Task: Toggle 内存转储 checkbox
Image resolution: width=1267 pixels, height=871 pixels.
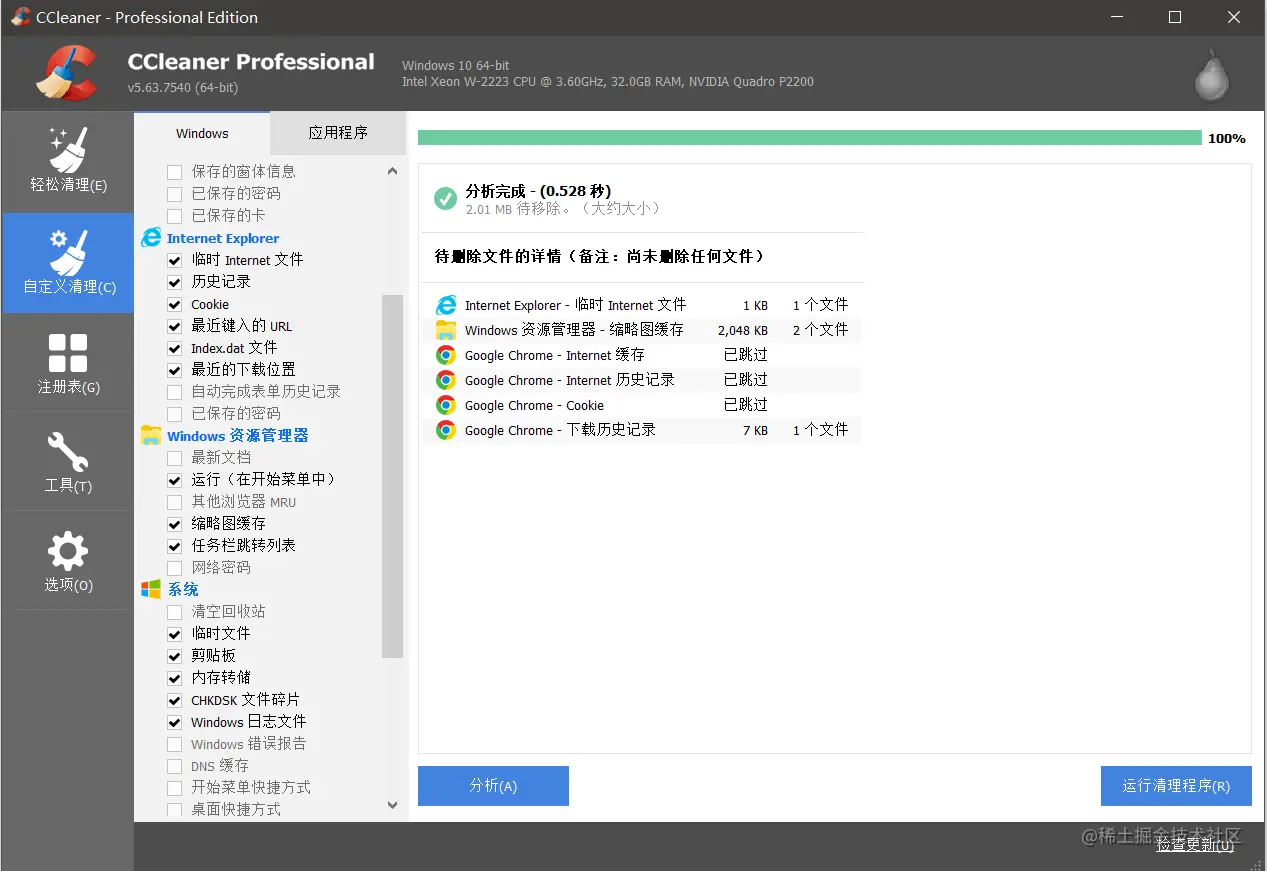Action: click(x=175, y=678)
